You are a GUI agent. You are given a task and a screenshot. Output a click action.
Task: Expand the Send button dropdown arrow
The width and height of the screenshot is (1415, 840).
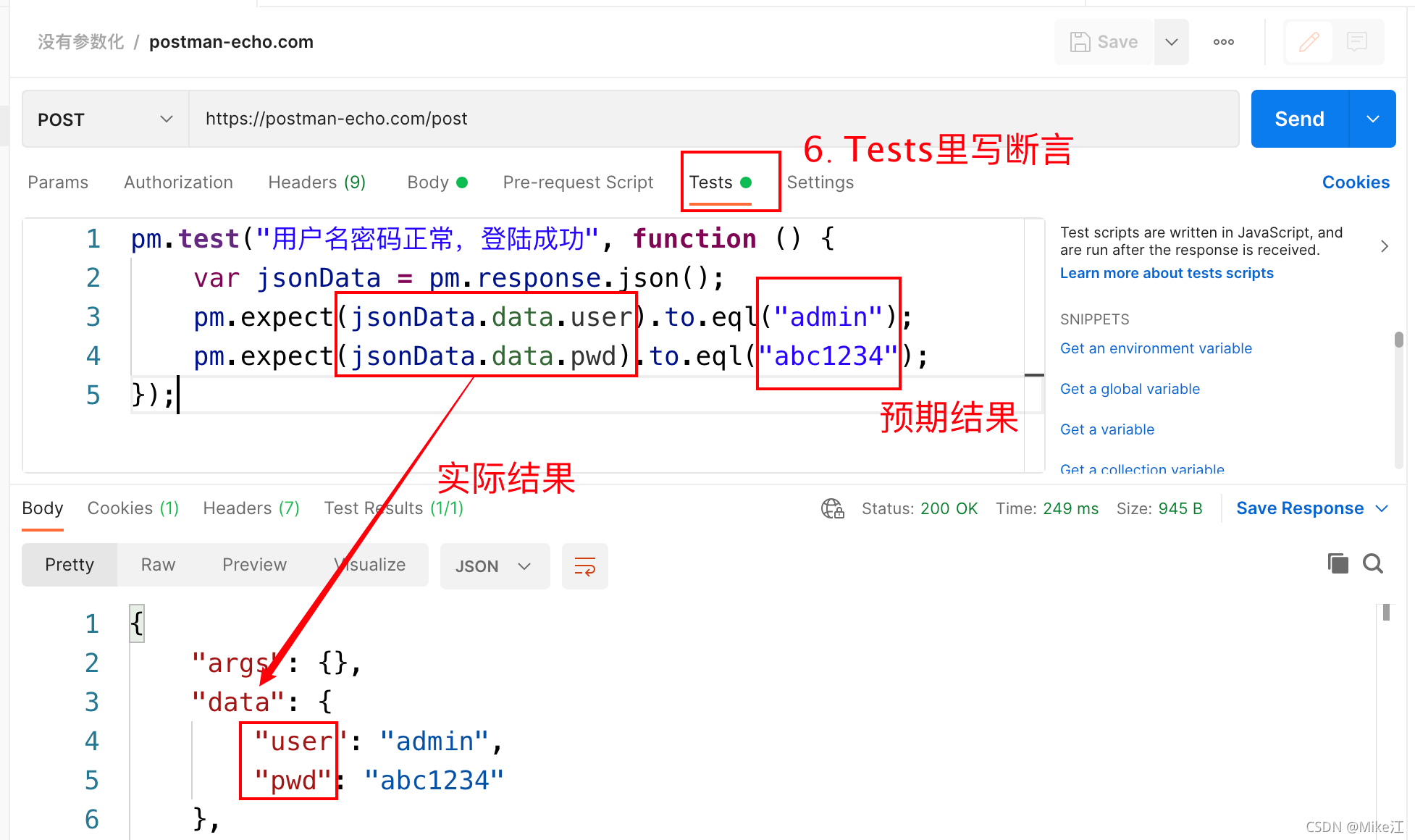coord(1373,119)
